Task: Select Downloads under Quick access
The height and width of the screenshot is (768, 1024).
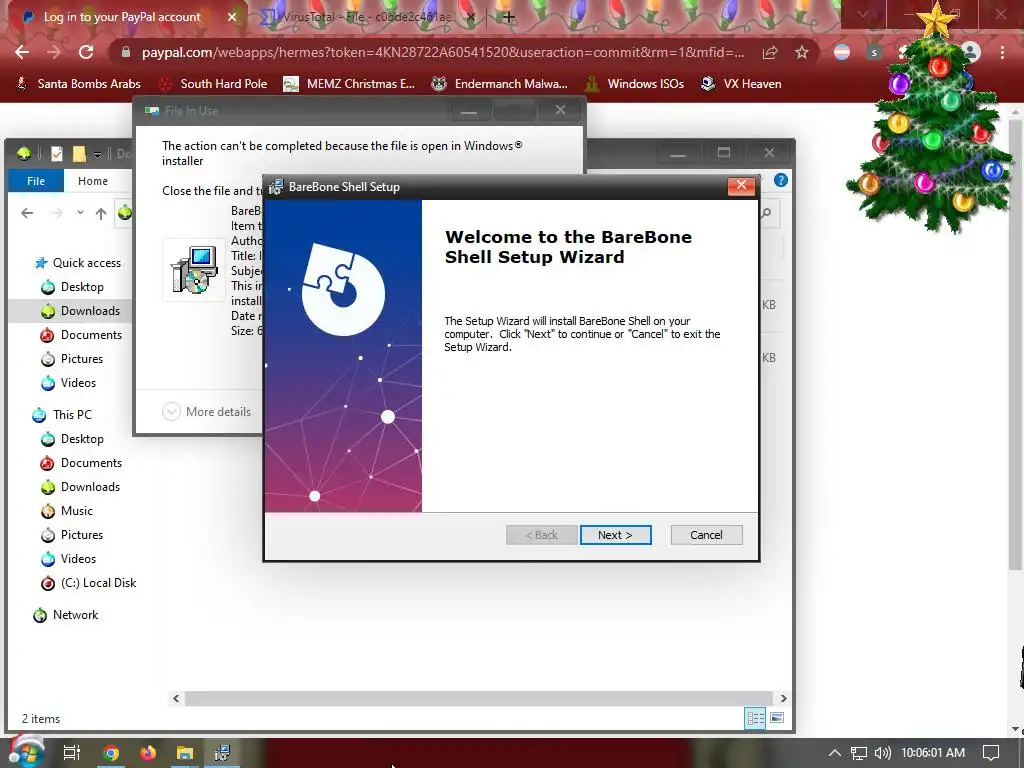Action: click(81, 311)
